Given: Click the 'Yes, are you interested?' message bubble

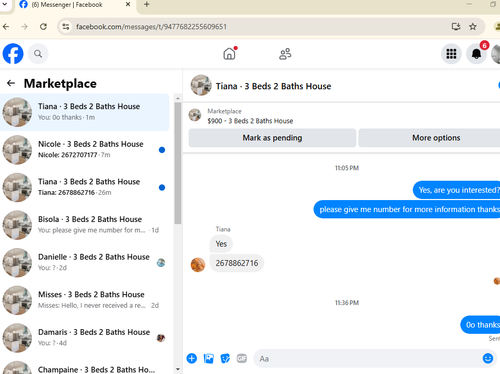Looking at the screenshot, I should (x=457, y=190).
